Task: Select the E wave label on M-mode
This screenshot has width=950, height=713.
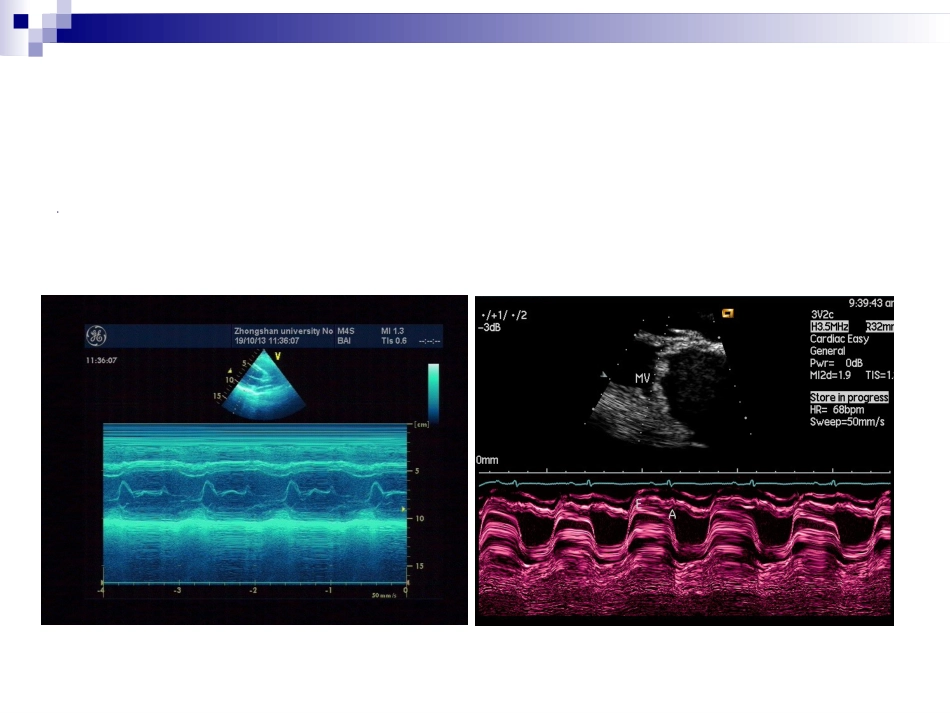Action: pos(638,503)
